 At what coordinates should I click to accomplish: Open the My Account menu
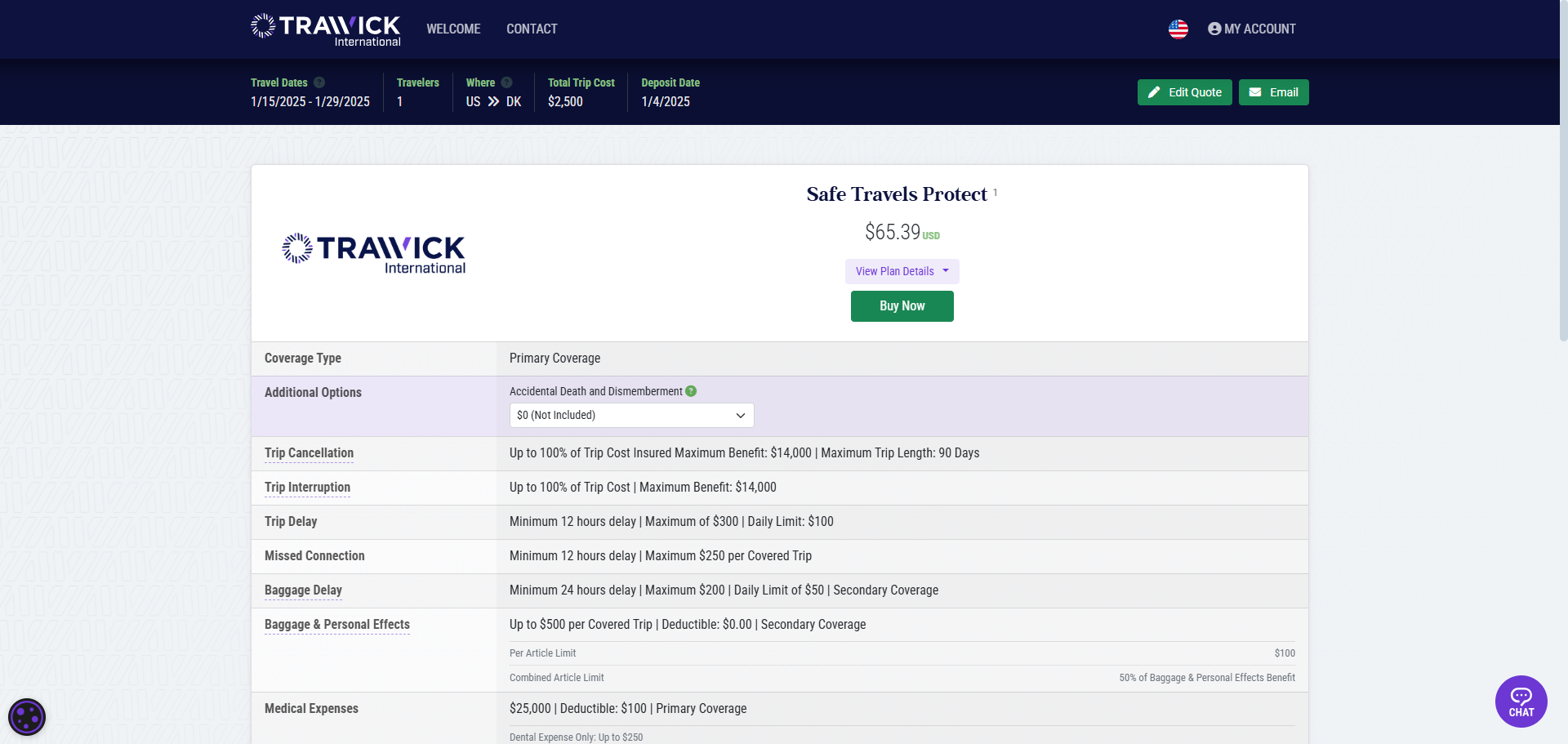[1251, 29]
